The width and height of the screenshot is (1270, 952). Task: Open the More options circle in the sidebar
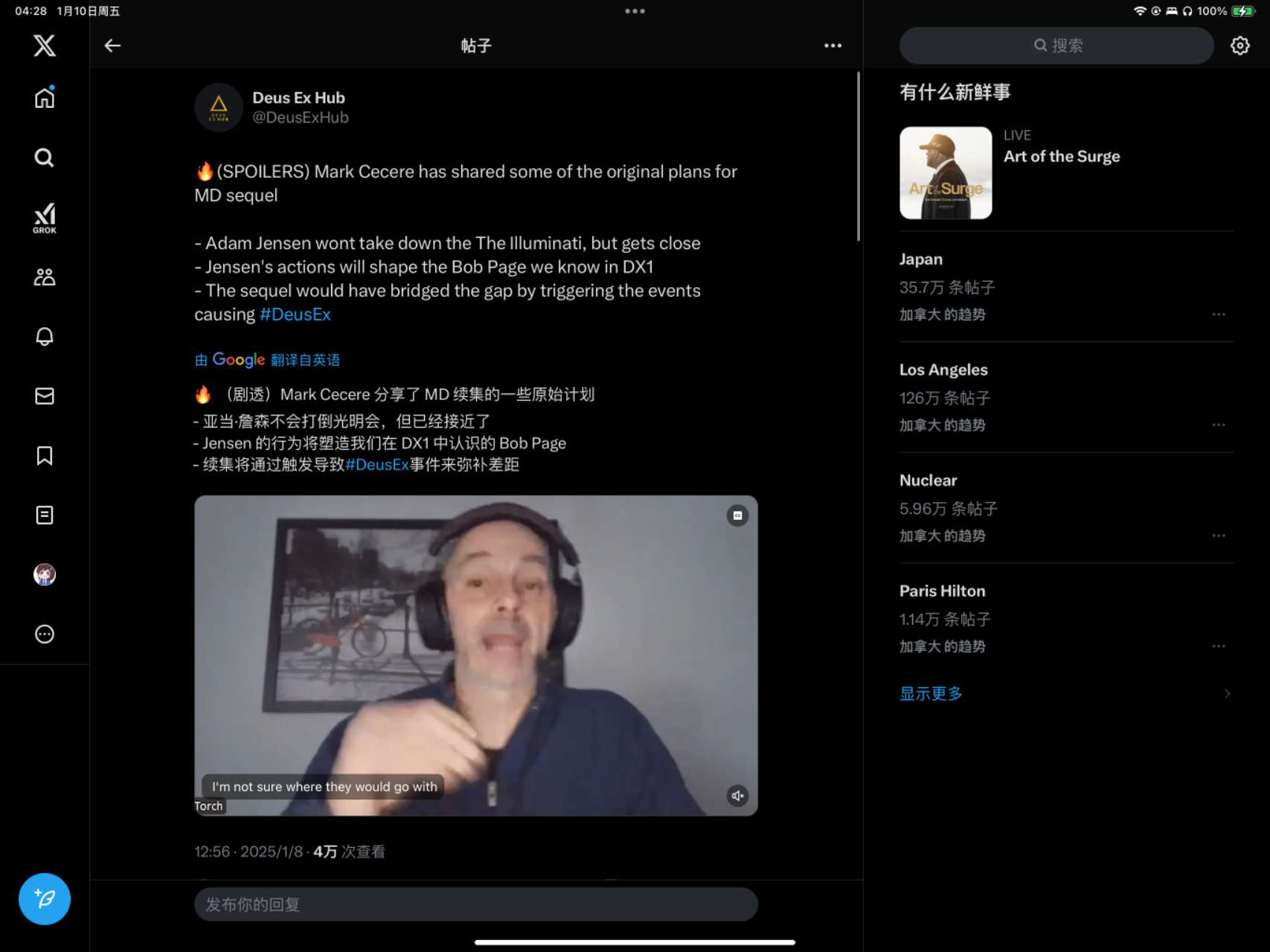[x=45, y=634]
